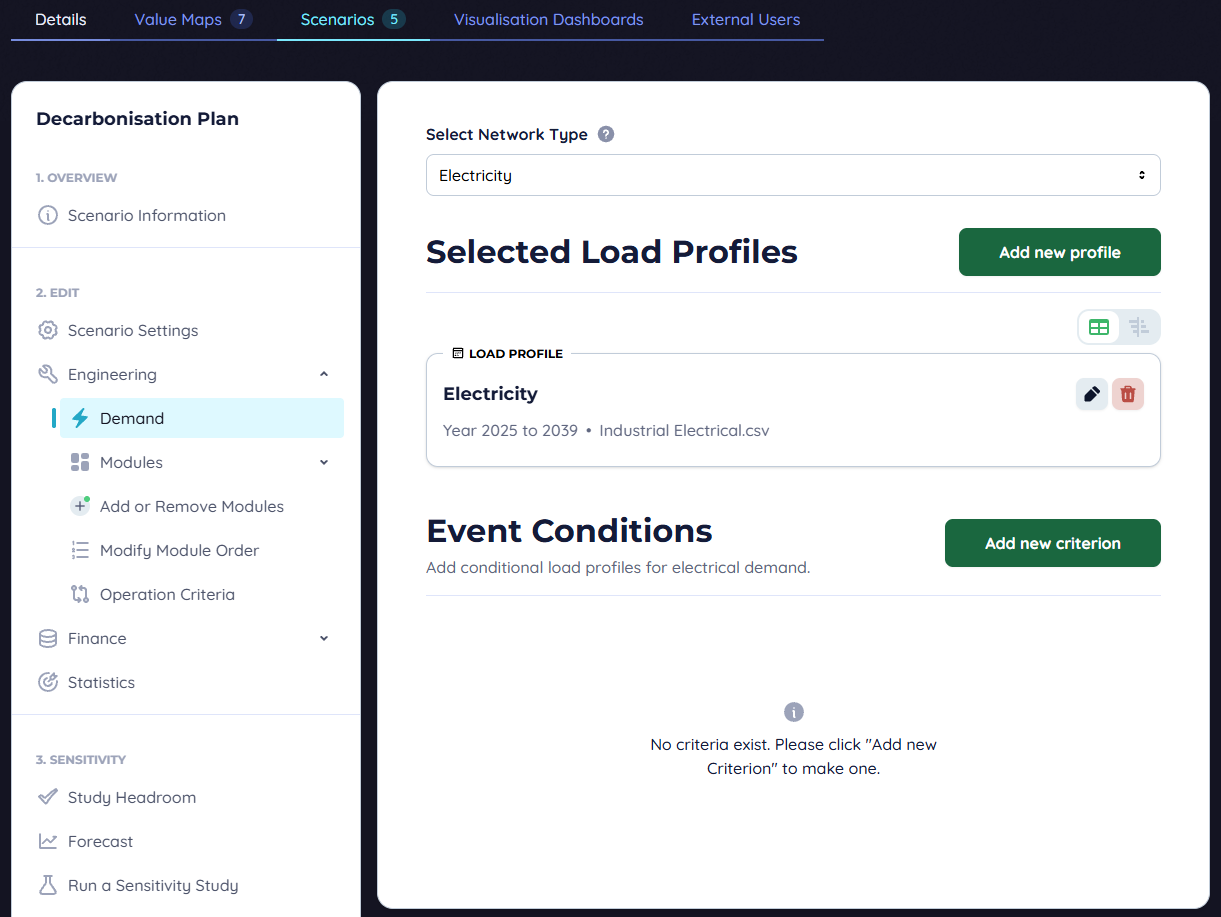Open Scenario Settings via the gear icon

[x=47, y=330]
